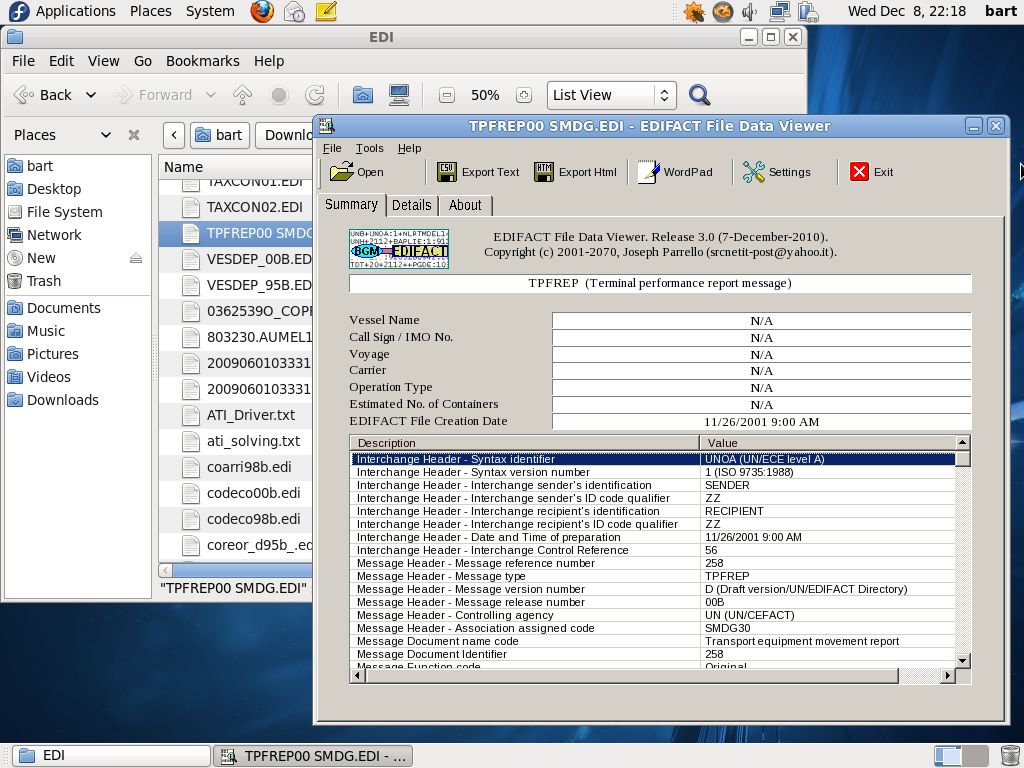Open the Places panel menu
Viewport: 1024px width, 768px height.
150,11
